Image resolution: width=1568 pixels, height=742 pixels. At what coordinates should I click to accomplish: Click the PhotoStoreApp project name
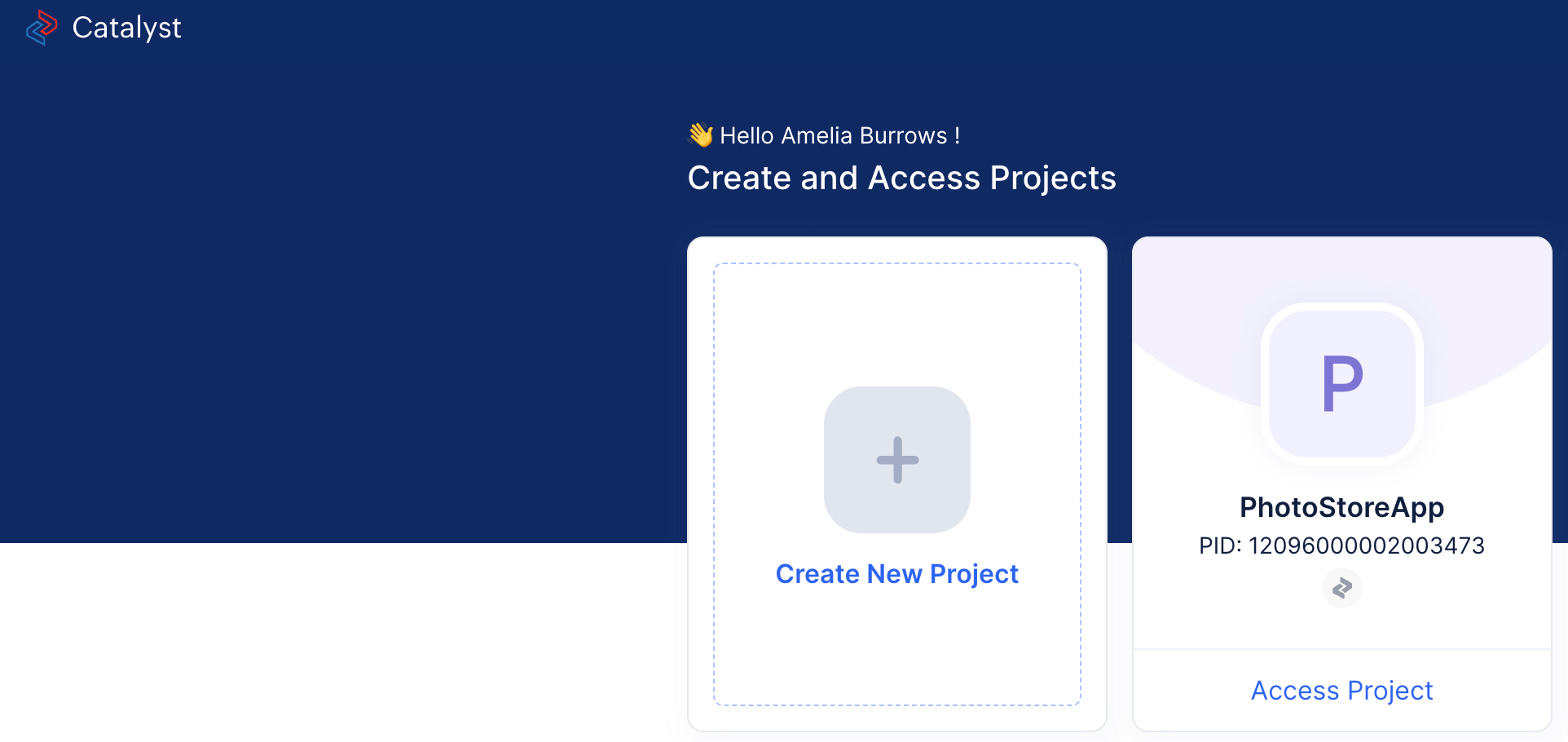[x=1341, y=507]
